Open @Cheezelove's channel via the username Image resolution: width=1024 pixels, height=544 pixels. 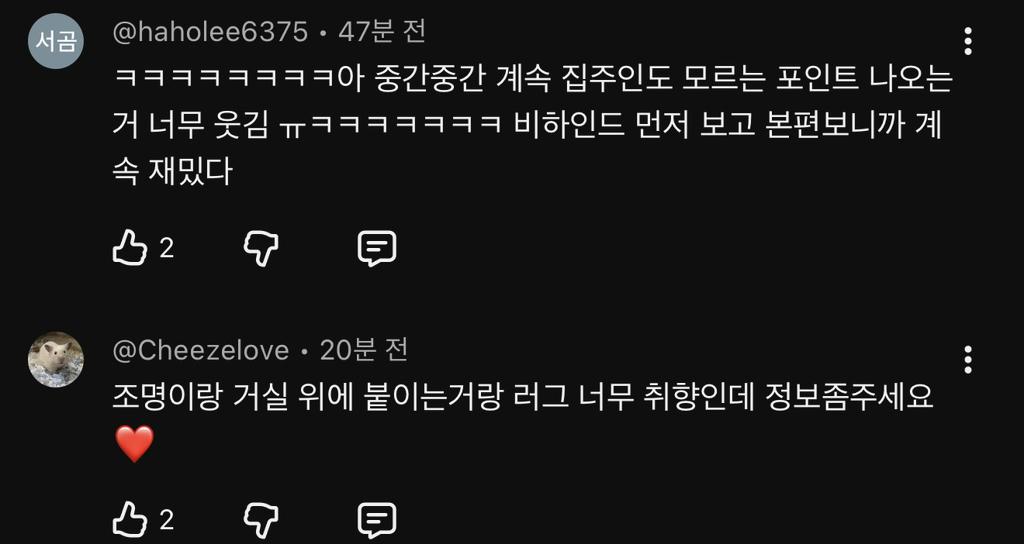[x=200, y=351]
